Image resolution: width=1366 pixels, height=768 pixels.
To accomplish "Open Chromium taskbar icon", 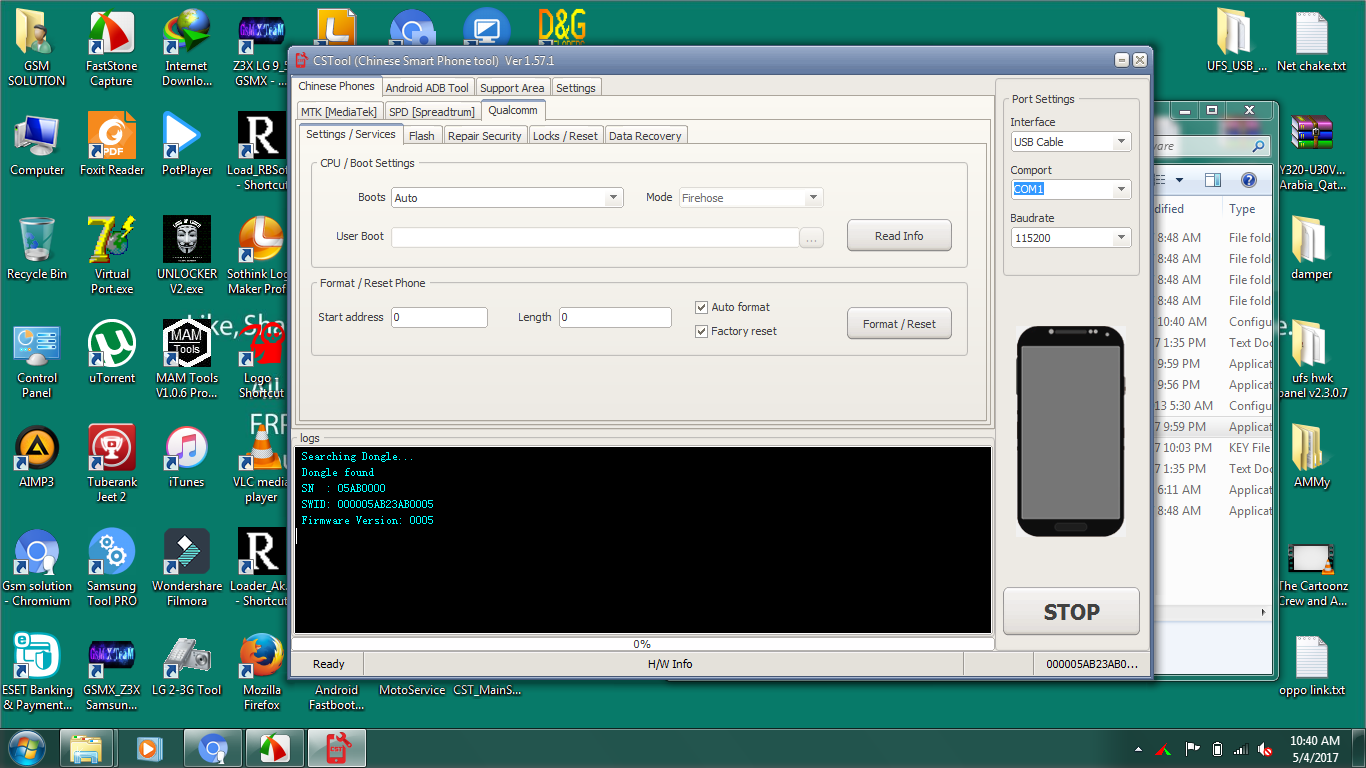I will [x=212, y=748].
